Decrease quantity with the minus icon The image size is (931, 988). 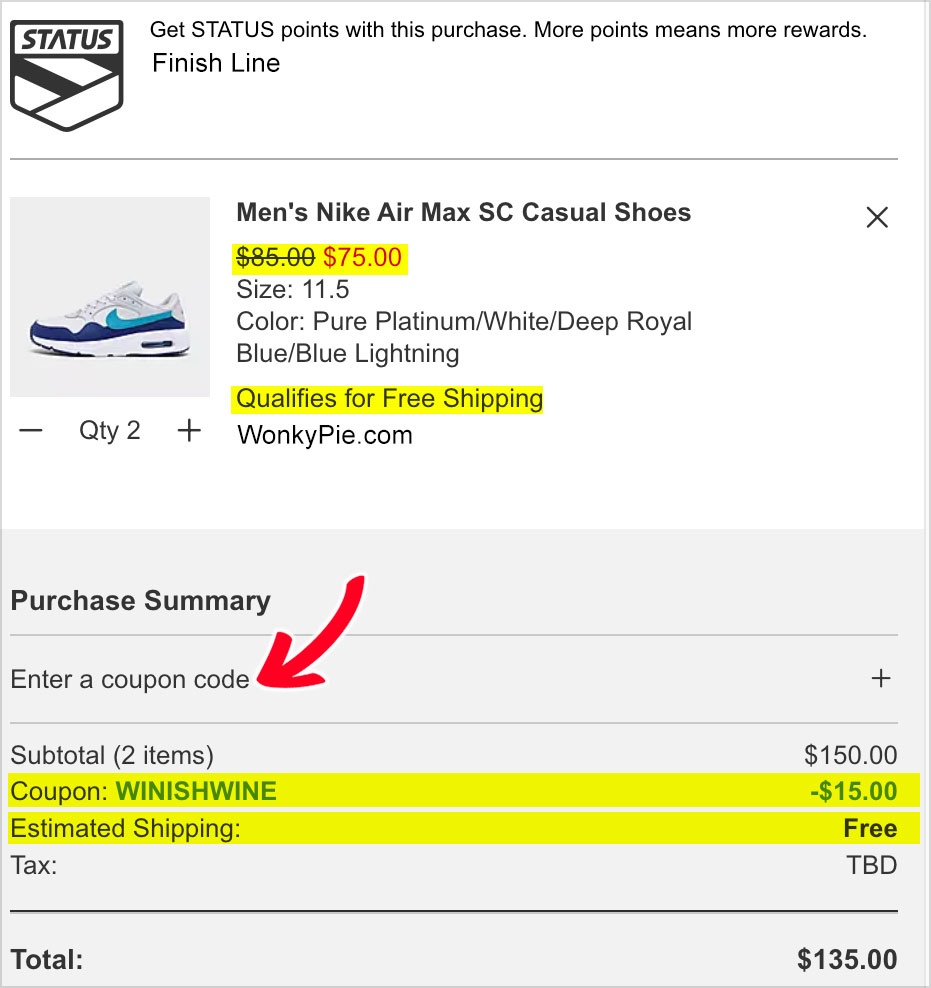(x=31, y=431)
